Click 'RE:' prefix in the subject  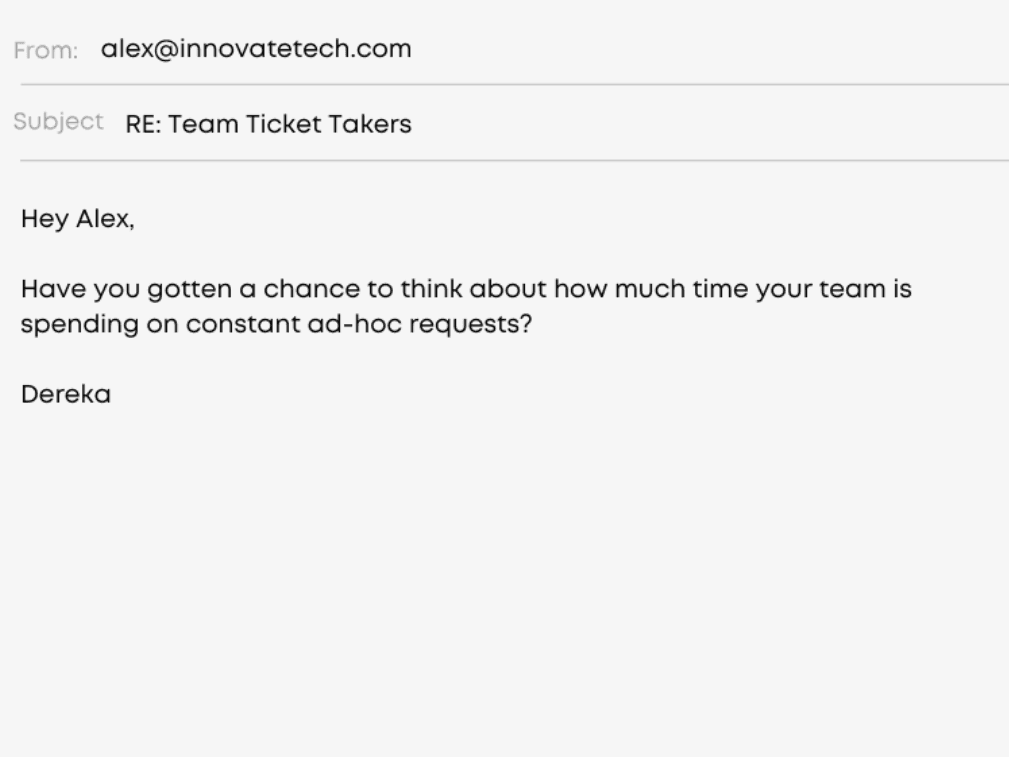click(143, 124)
